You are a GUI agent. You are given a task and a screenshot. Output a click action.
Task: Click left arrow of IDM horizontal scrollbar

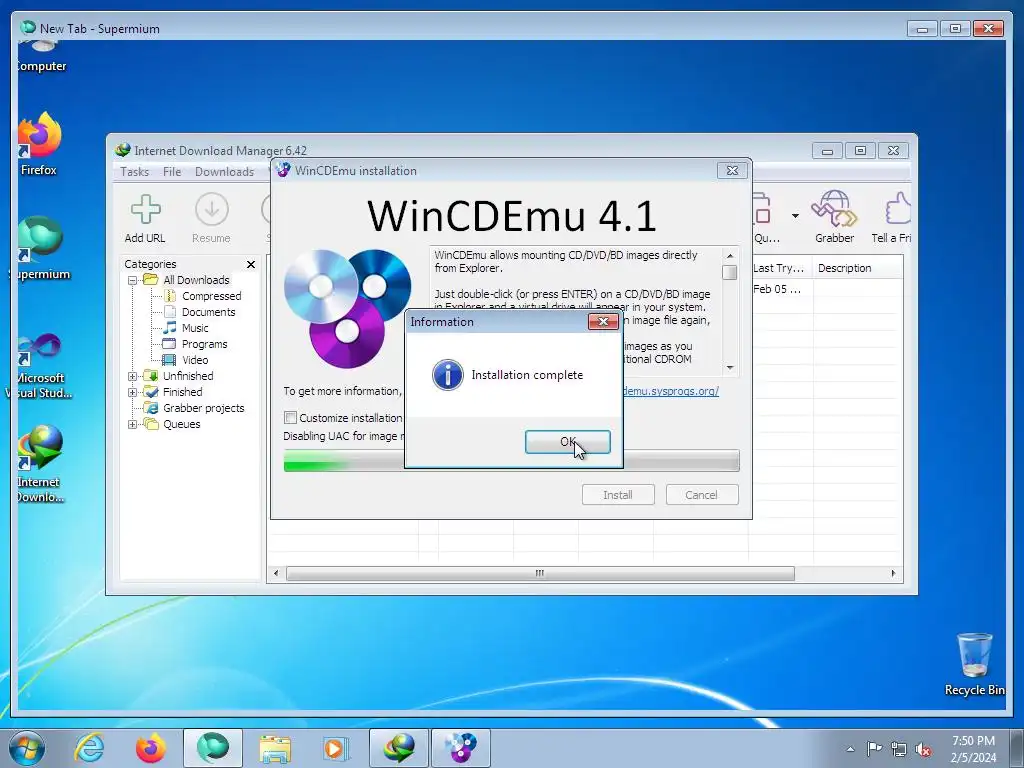[276, 573]
